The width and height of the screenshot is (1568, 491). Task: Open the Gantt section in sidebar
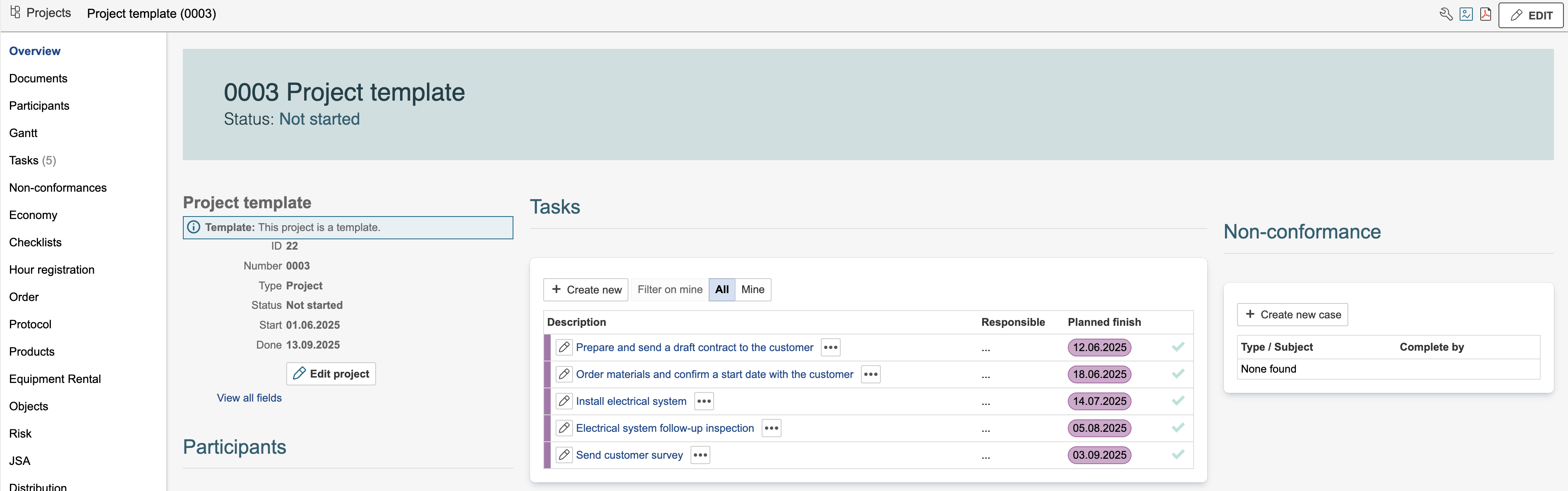pyautogui.click(x=23, y=133)
